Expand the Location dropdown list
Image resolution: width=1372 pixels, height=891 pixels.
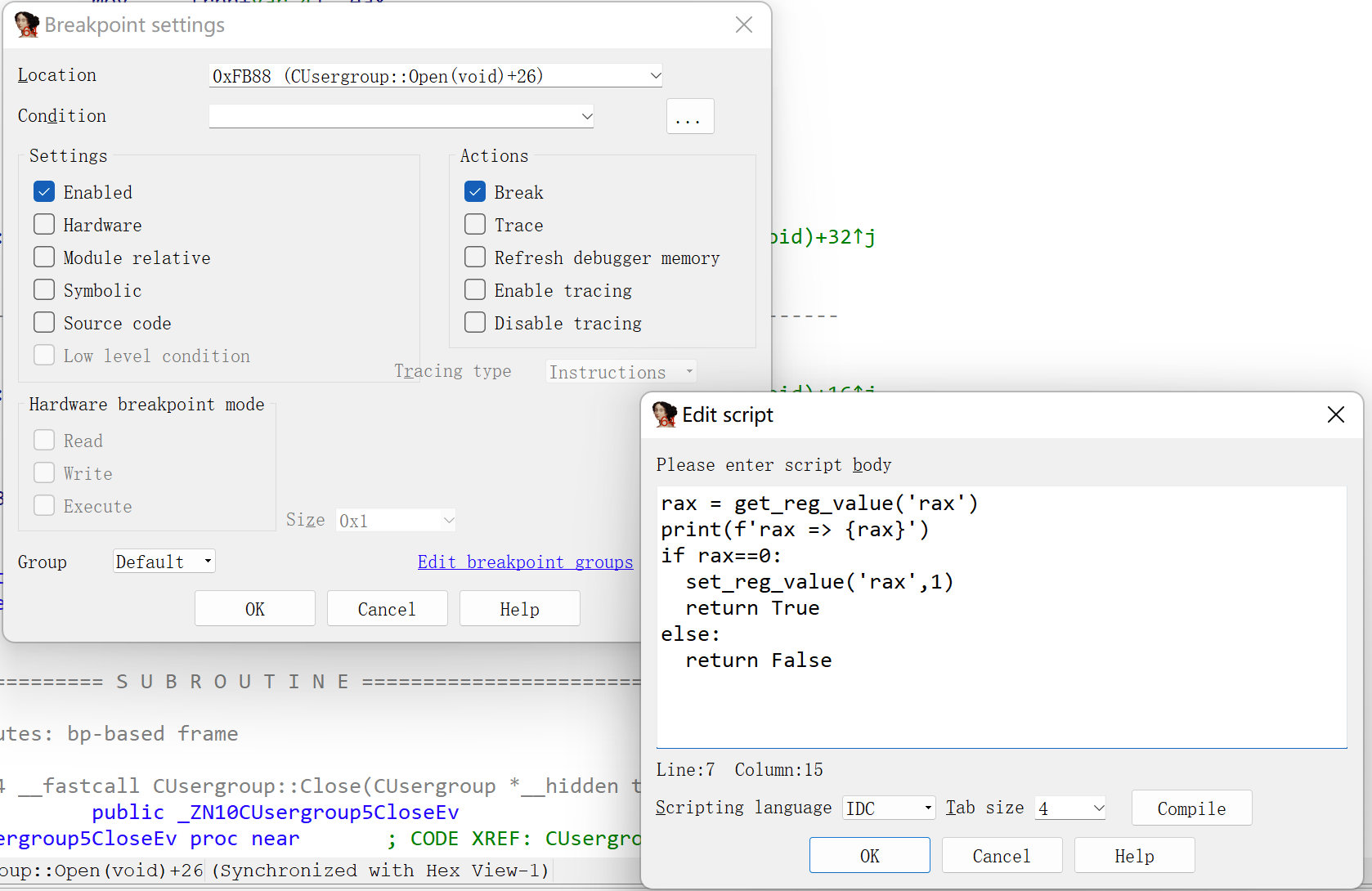(655, 76)
